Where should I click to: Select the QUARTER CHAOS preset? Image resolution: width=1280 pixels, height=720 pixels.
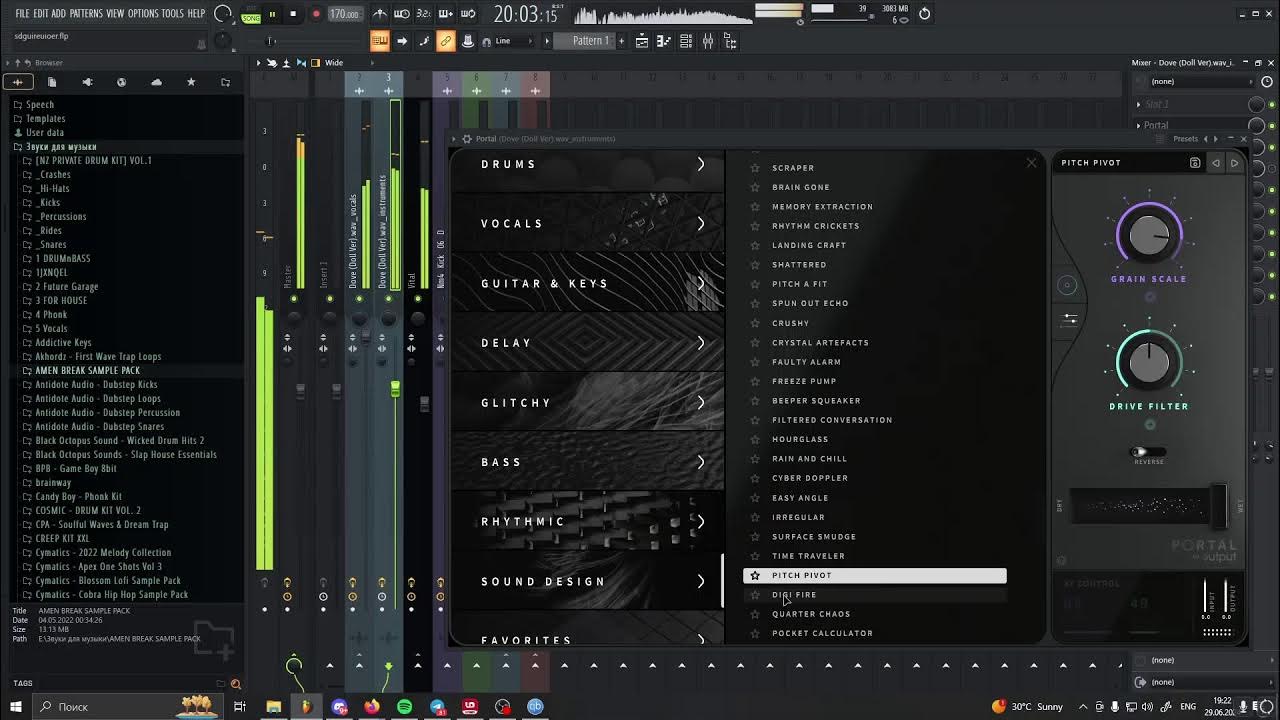coord(811,614)
